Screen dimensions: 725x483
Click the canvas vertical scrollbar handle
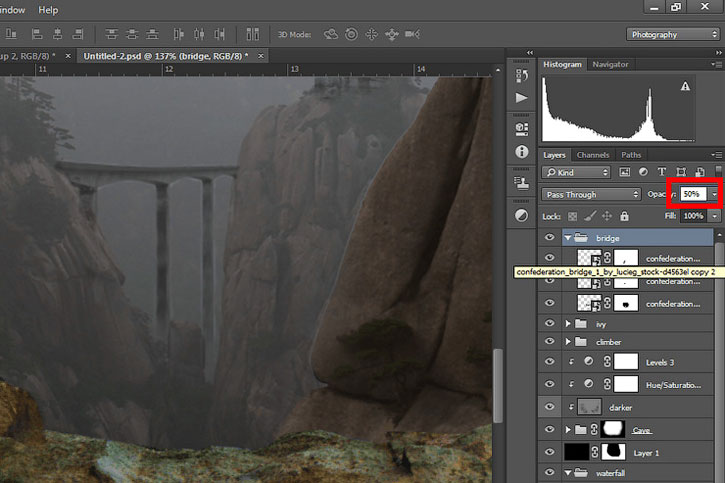pos(498,385)
